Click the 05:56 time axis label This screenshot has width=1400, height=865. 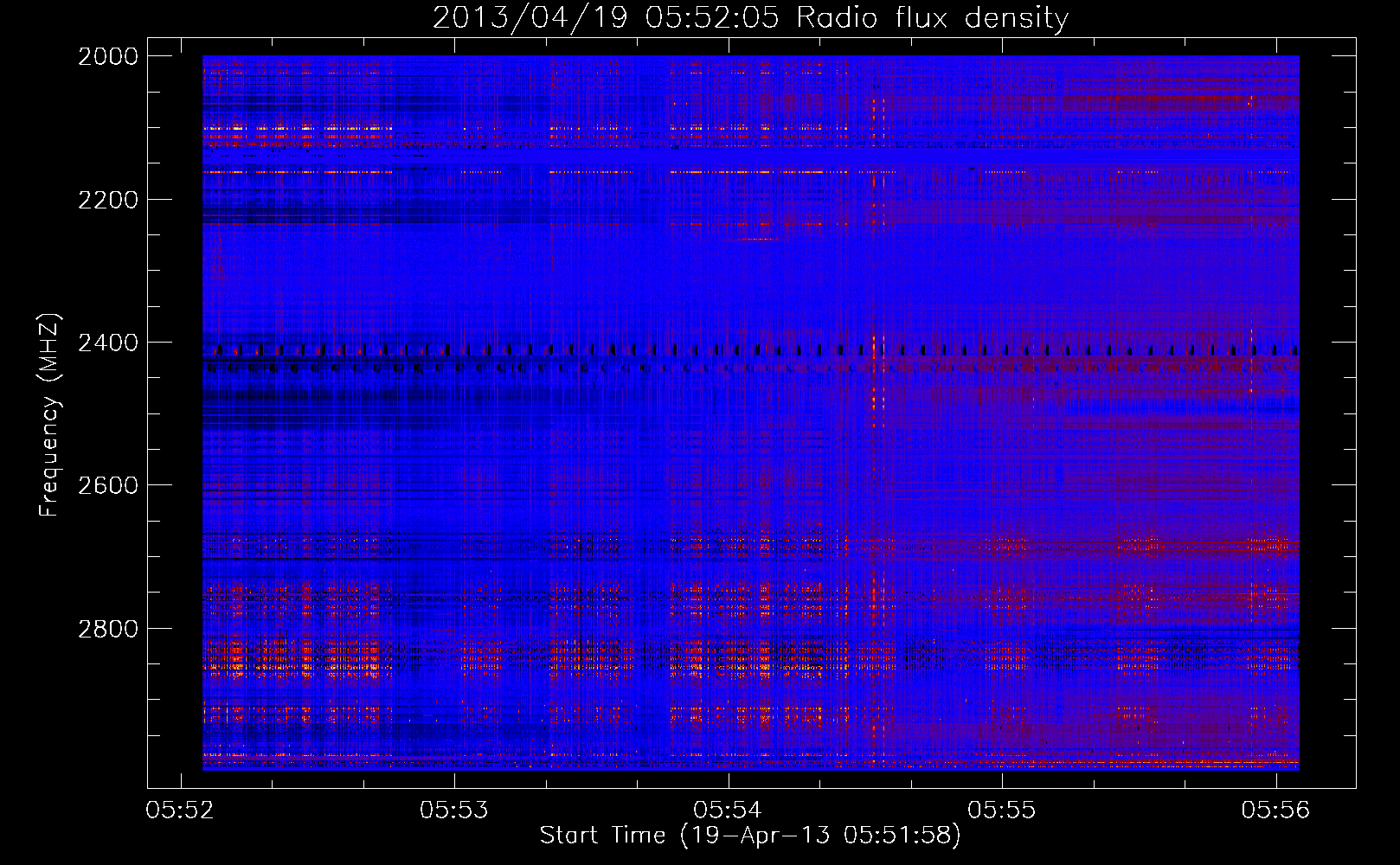[x=1275, y=810]
